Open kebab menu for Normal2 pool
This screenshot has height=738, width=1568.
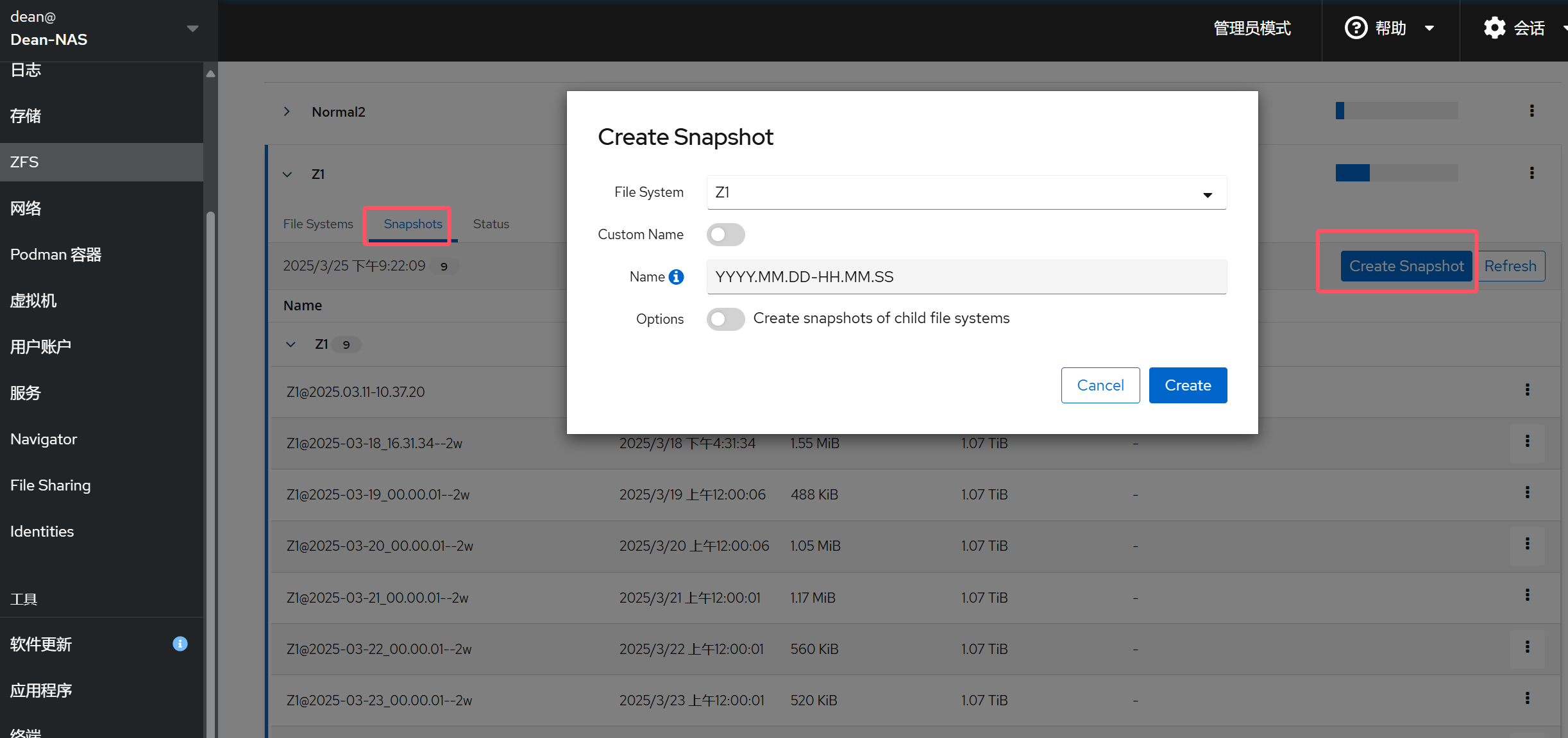1531,111
